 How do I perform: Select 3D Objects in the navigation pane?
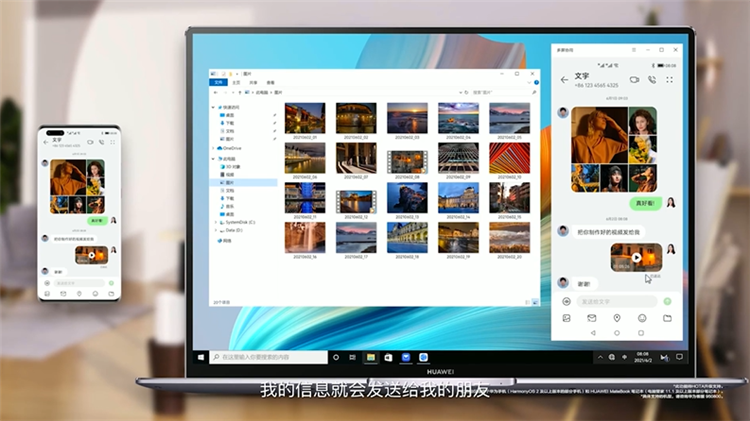coord(231,167)
